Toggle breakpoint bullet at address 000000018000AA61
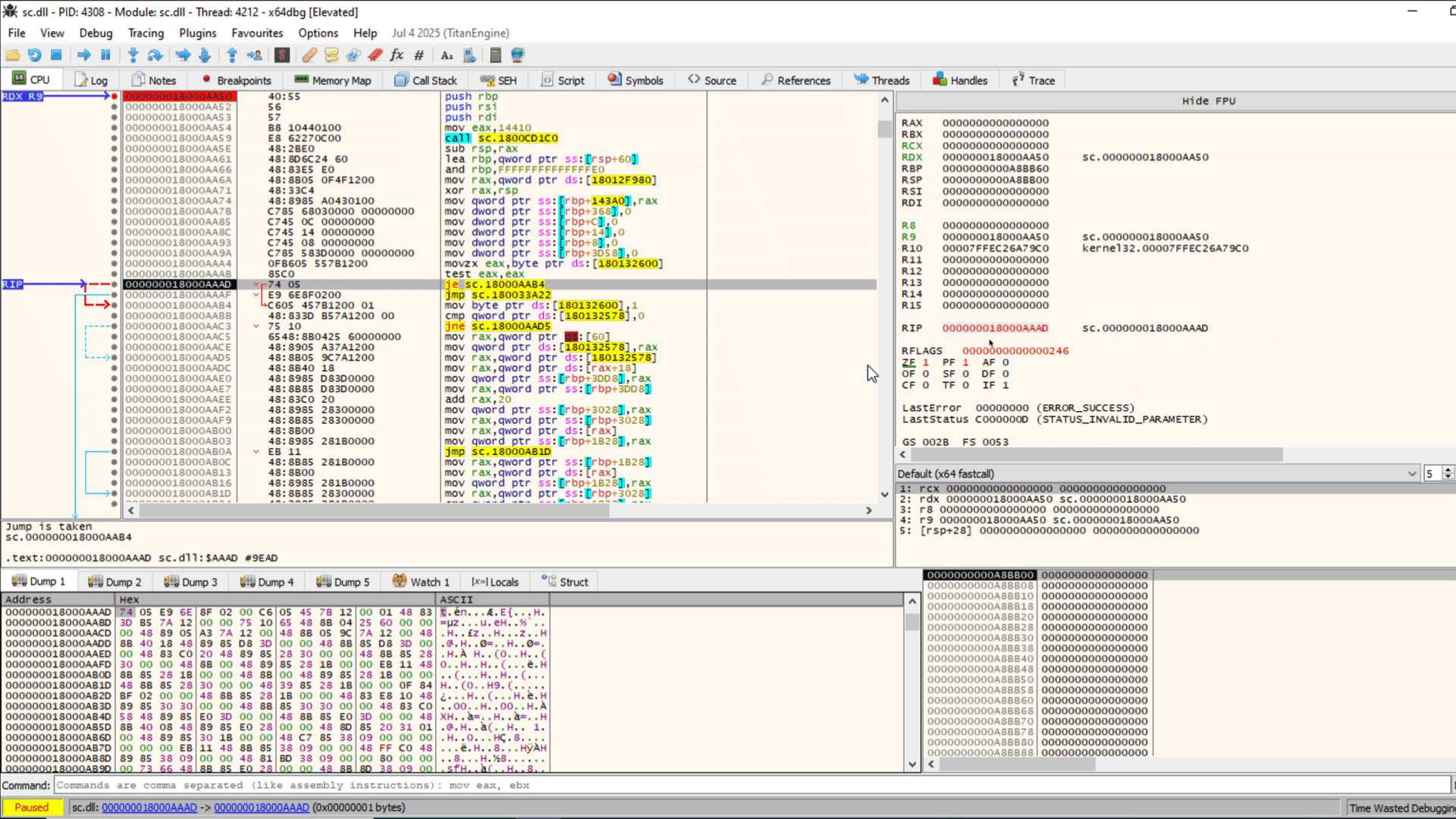The height and width of the screenshot is (819, 1456). [115, 159]
